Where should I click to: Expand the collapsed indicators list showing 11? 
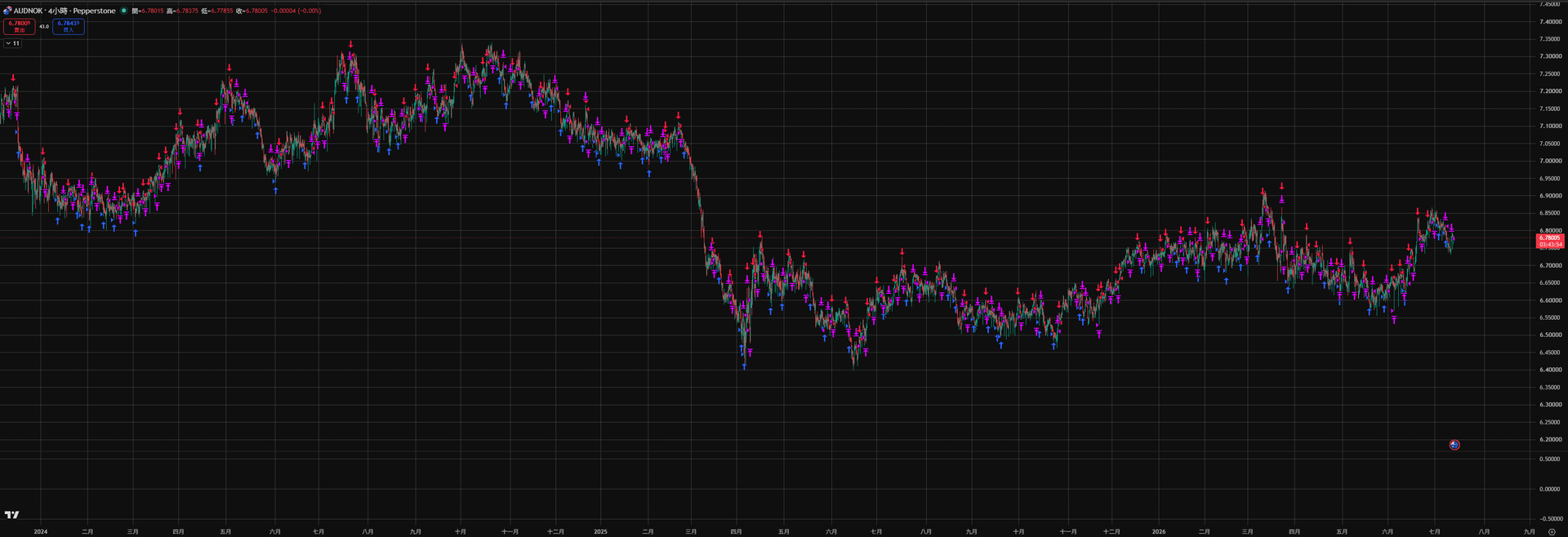pyautogui.click(x=12, y=43)
